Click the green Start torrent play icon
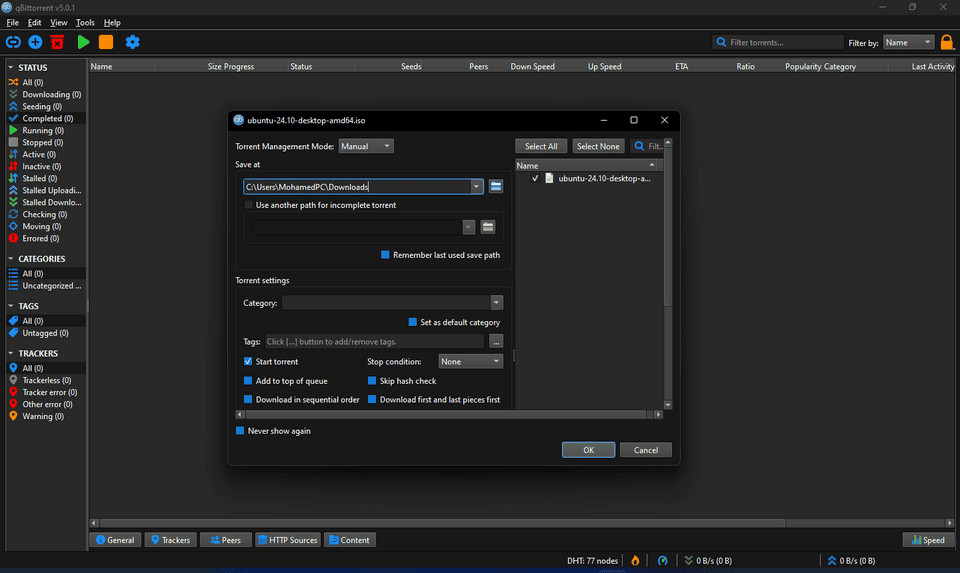The height and width of the screenshot is (573, 960). (84, 42)
